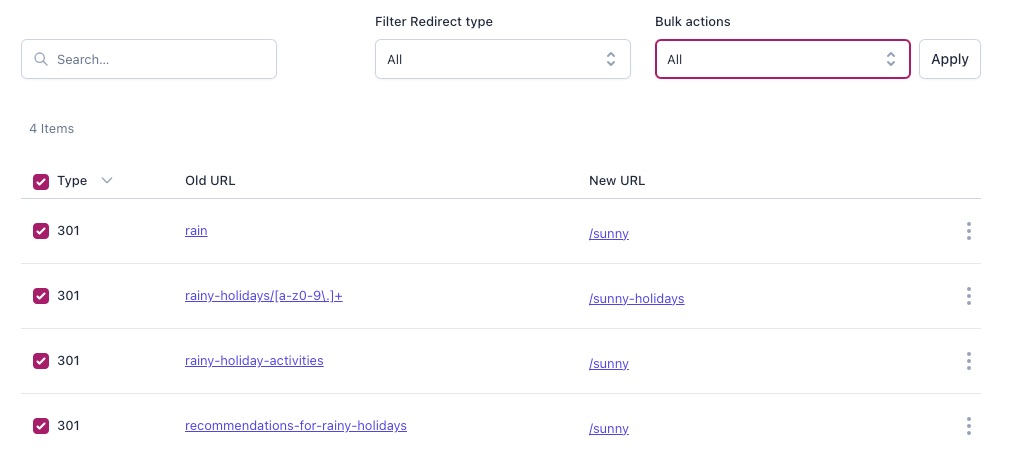Click the Bulk actions selector arrows
1010x460 pixels.
click(891, 59)
